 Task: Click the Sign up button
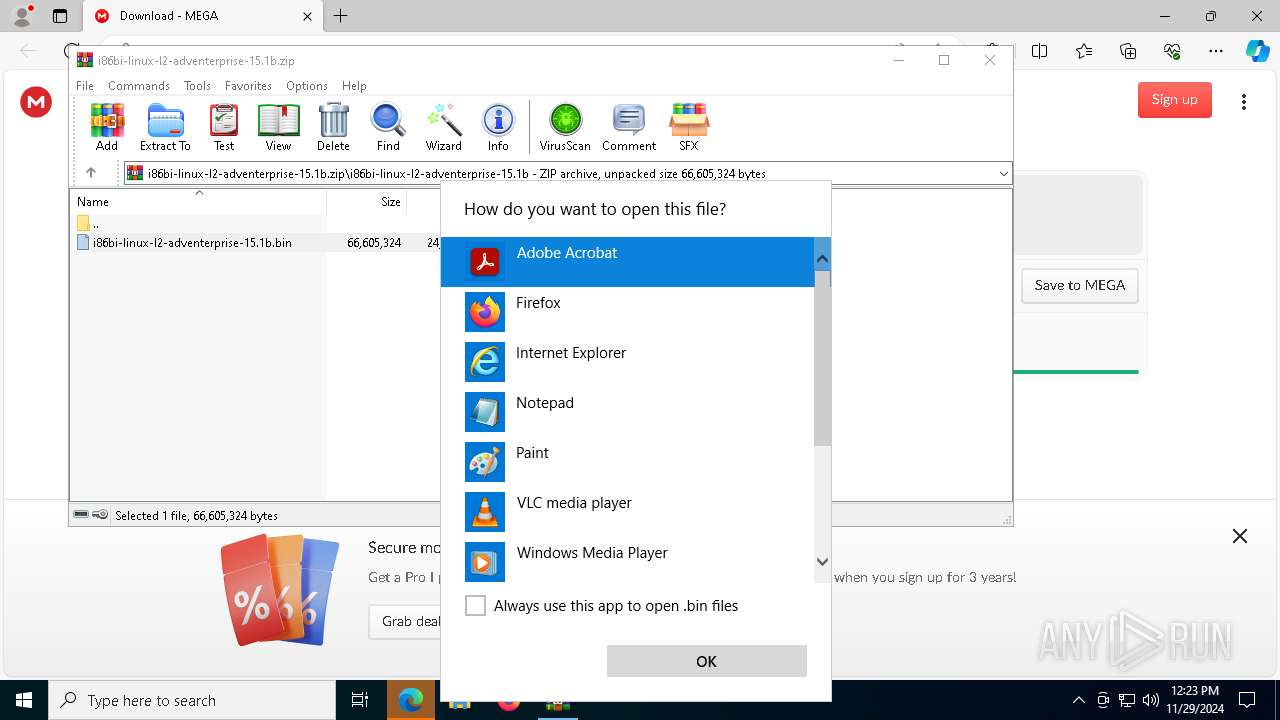pos(1174,99)
